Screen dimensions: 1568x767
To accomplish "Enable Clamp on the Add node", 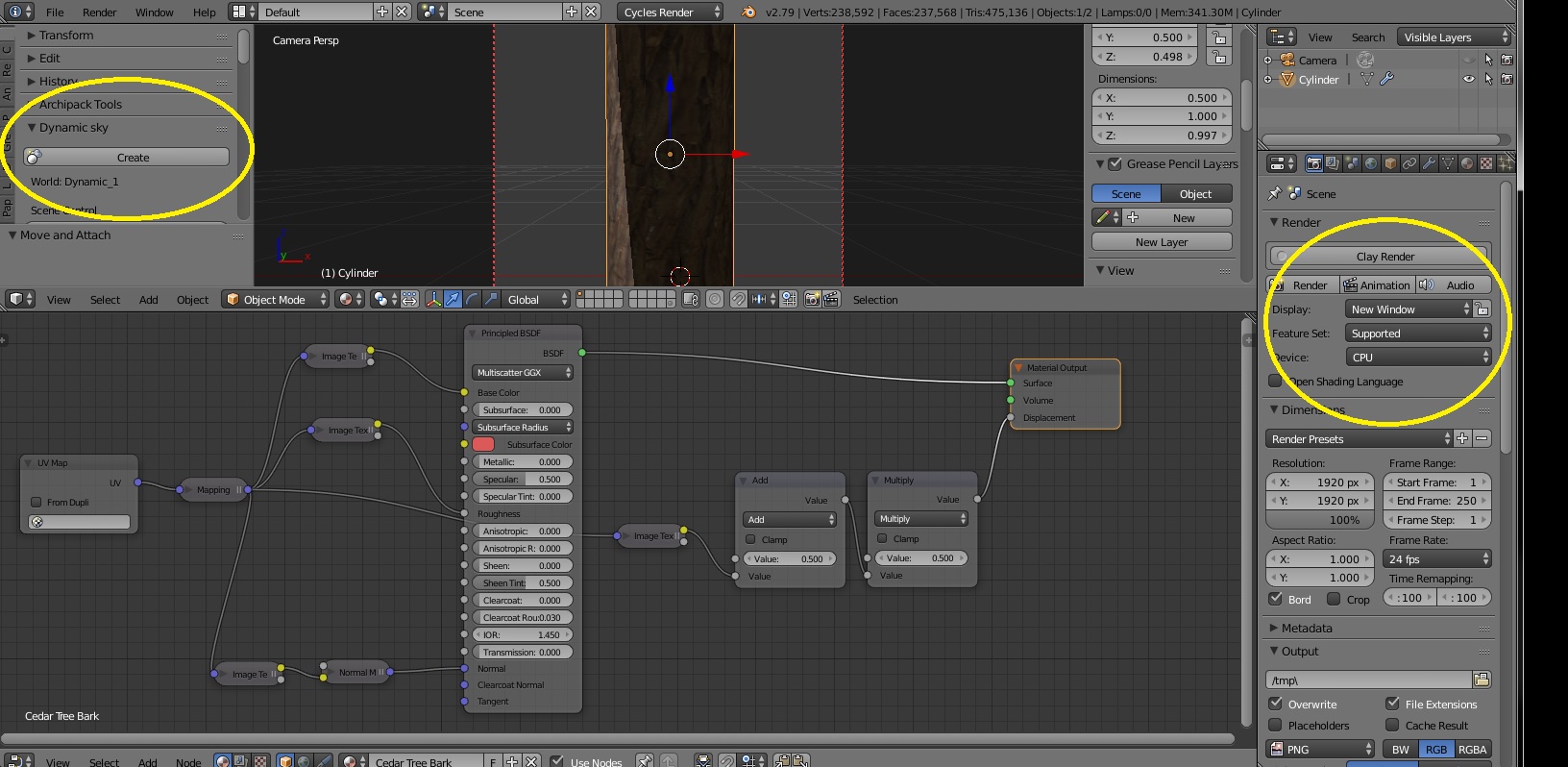I will point(751,539).
